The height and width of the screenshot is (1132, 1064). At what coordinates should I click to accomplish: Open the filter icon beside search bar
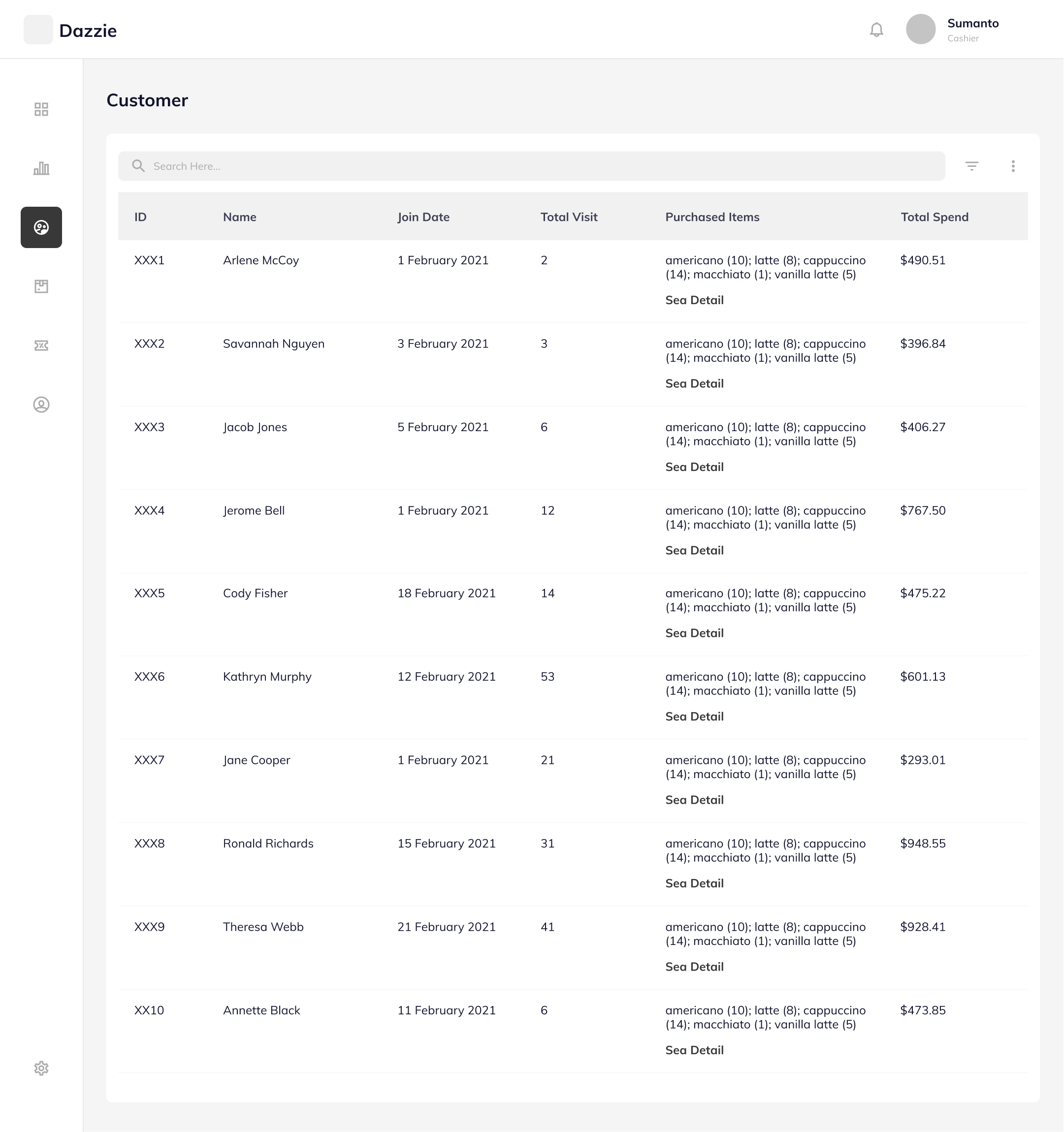click(972, 166)
